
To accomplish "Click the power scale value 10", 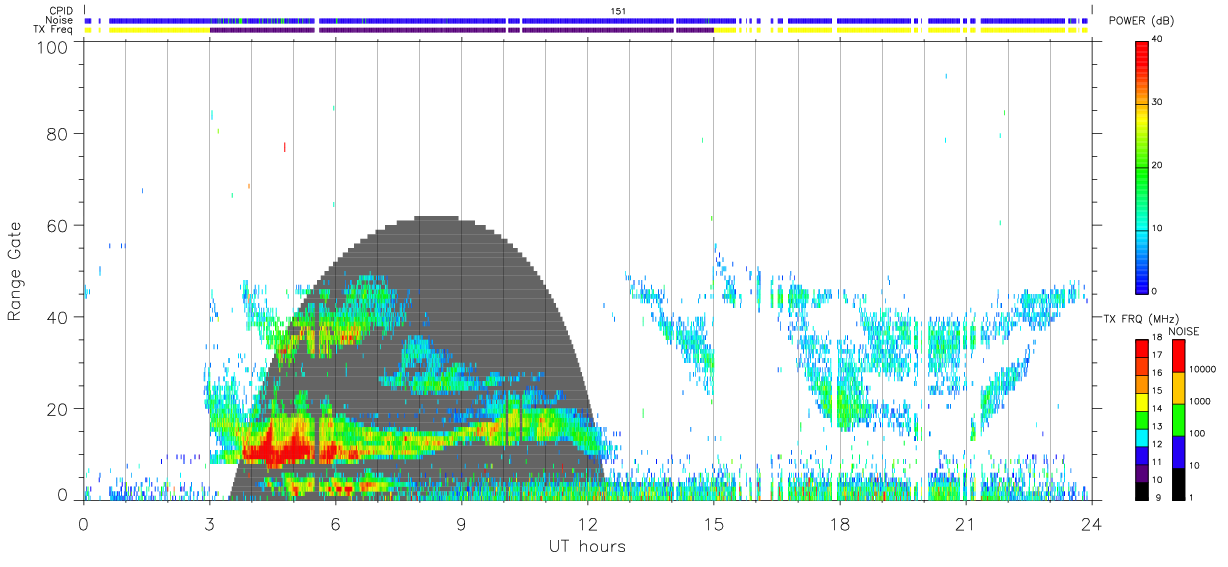I will point(1158,229).
